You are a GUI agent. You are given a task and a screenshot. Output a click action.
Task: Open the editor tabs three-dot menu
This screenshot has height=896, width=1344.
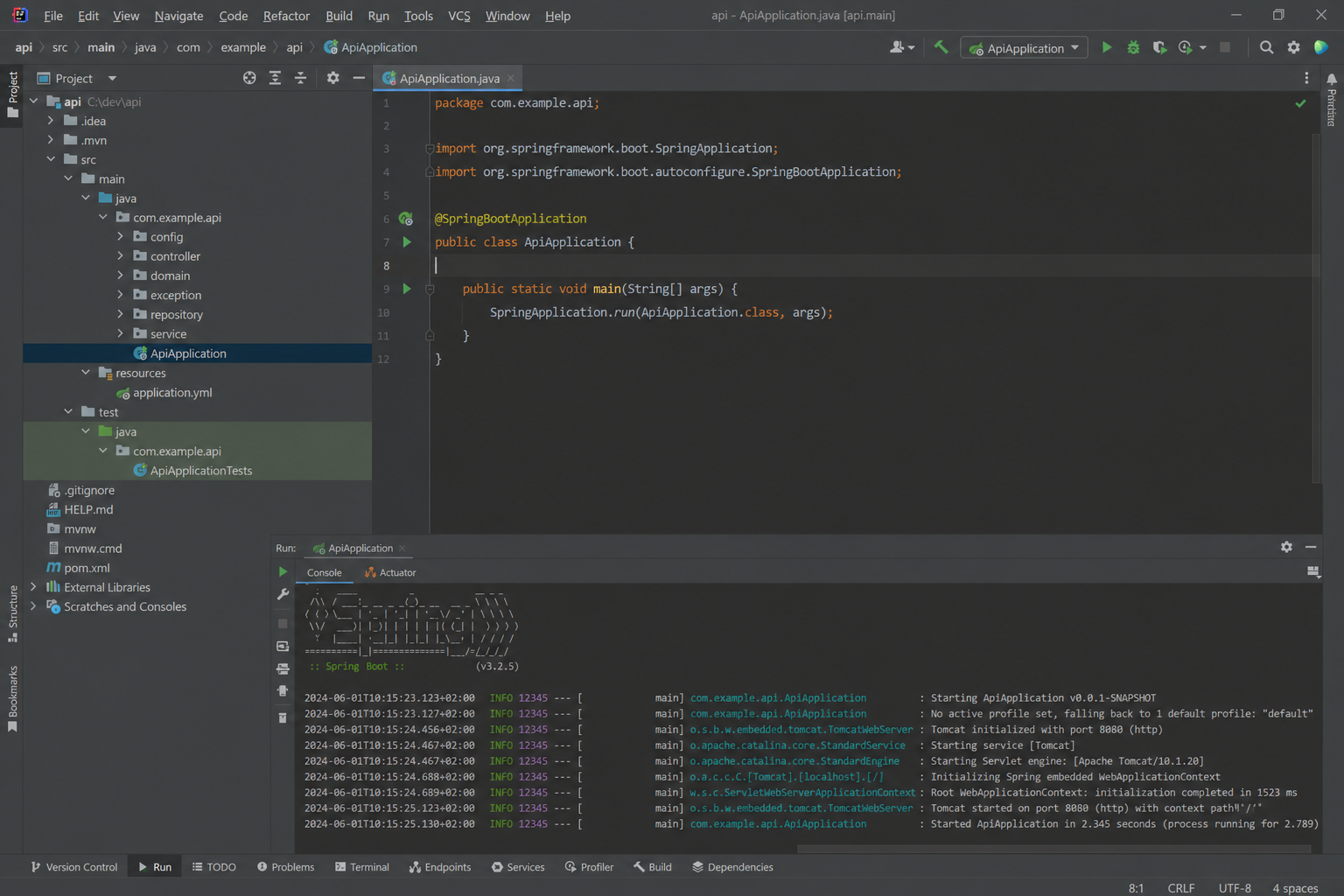coord(1306,78)
